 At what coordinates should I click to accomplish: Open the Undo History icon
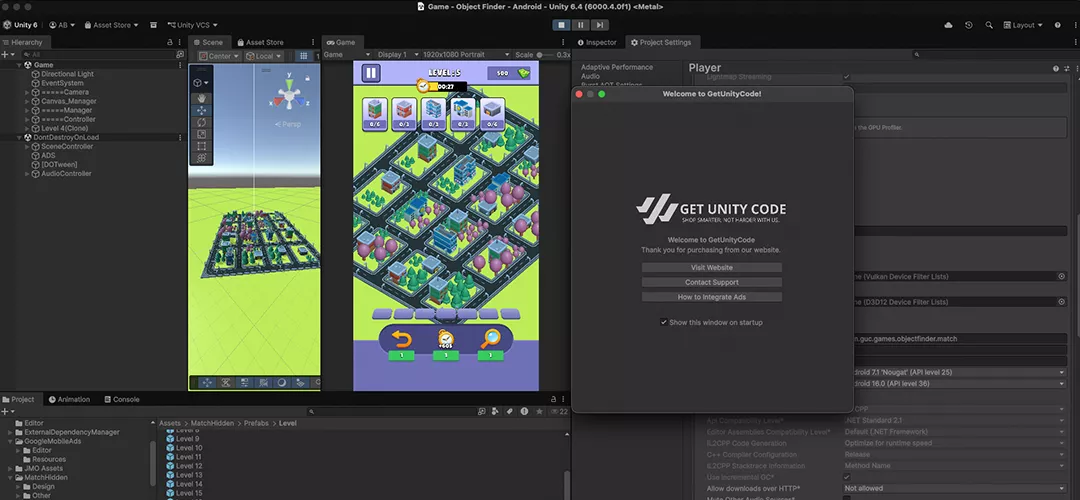(968, 24)
